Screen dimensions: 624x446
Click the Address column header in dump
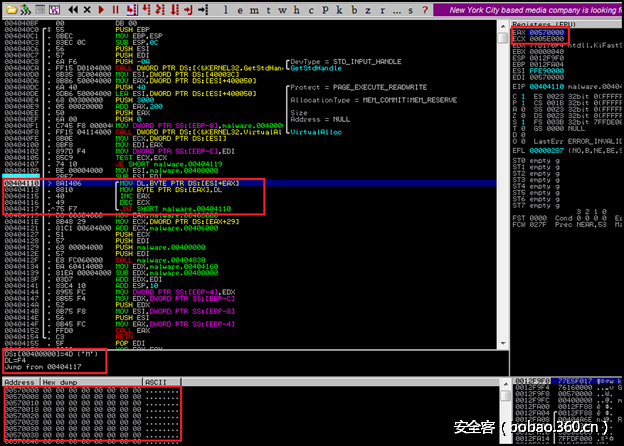18,380
